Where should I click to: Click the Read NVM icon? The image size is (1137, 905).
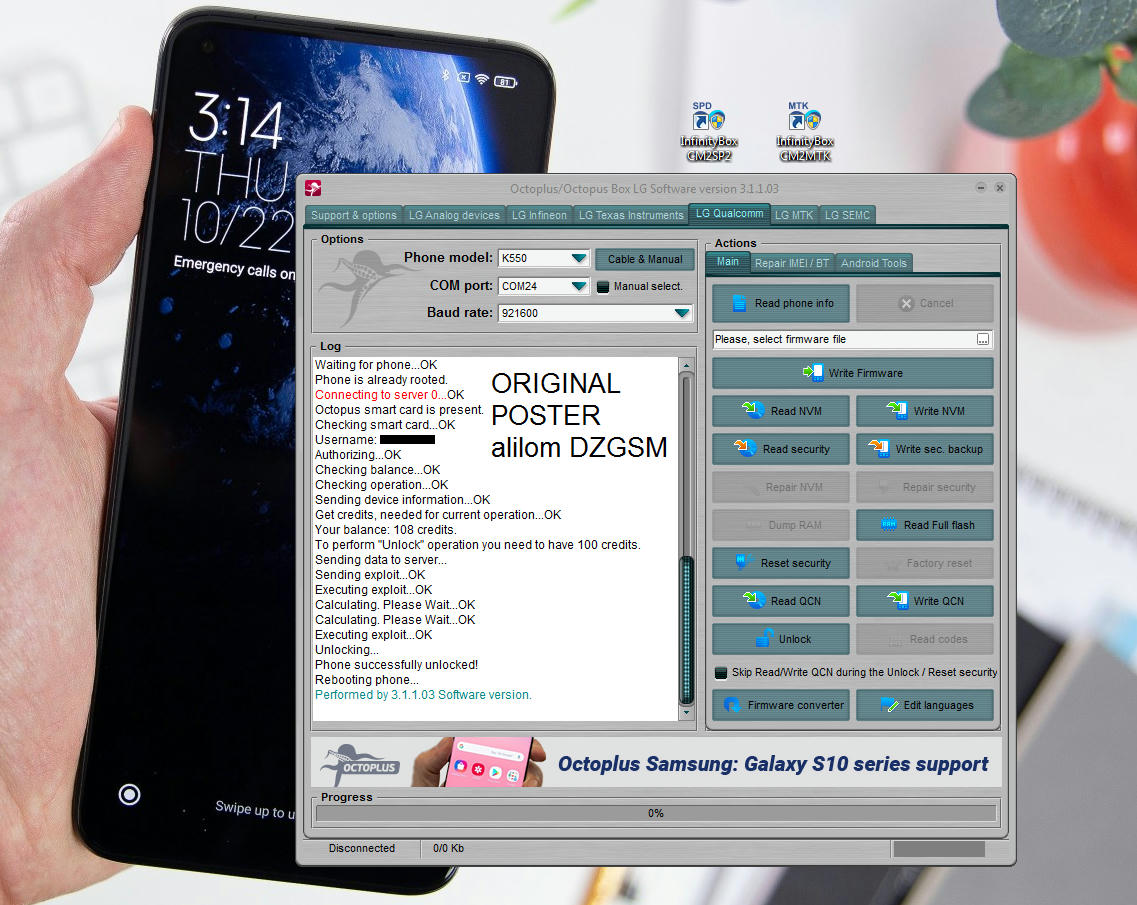tap(753, 410)
